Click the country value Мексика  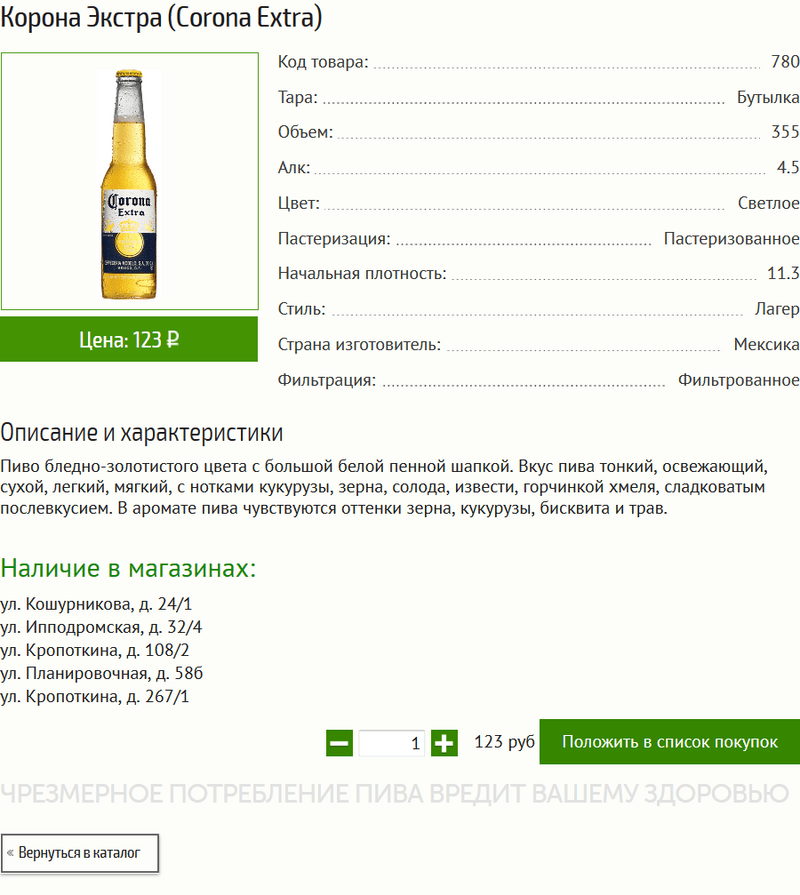tap(767, 344)
